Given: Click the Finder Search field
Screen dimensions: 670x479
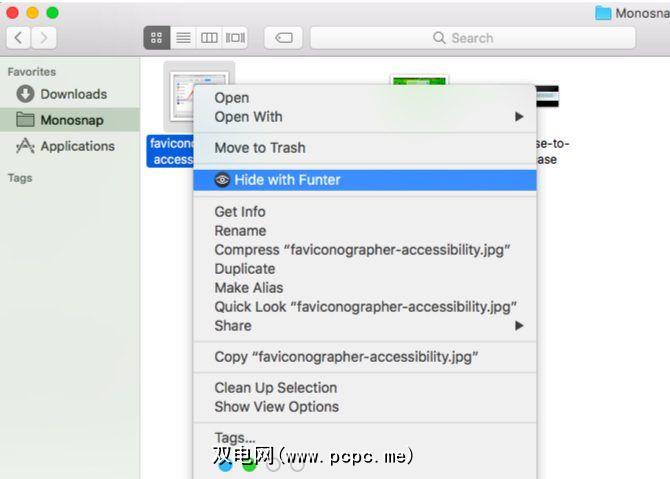Looking at the screenshot, I should (473, 38).
